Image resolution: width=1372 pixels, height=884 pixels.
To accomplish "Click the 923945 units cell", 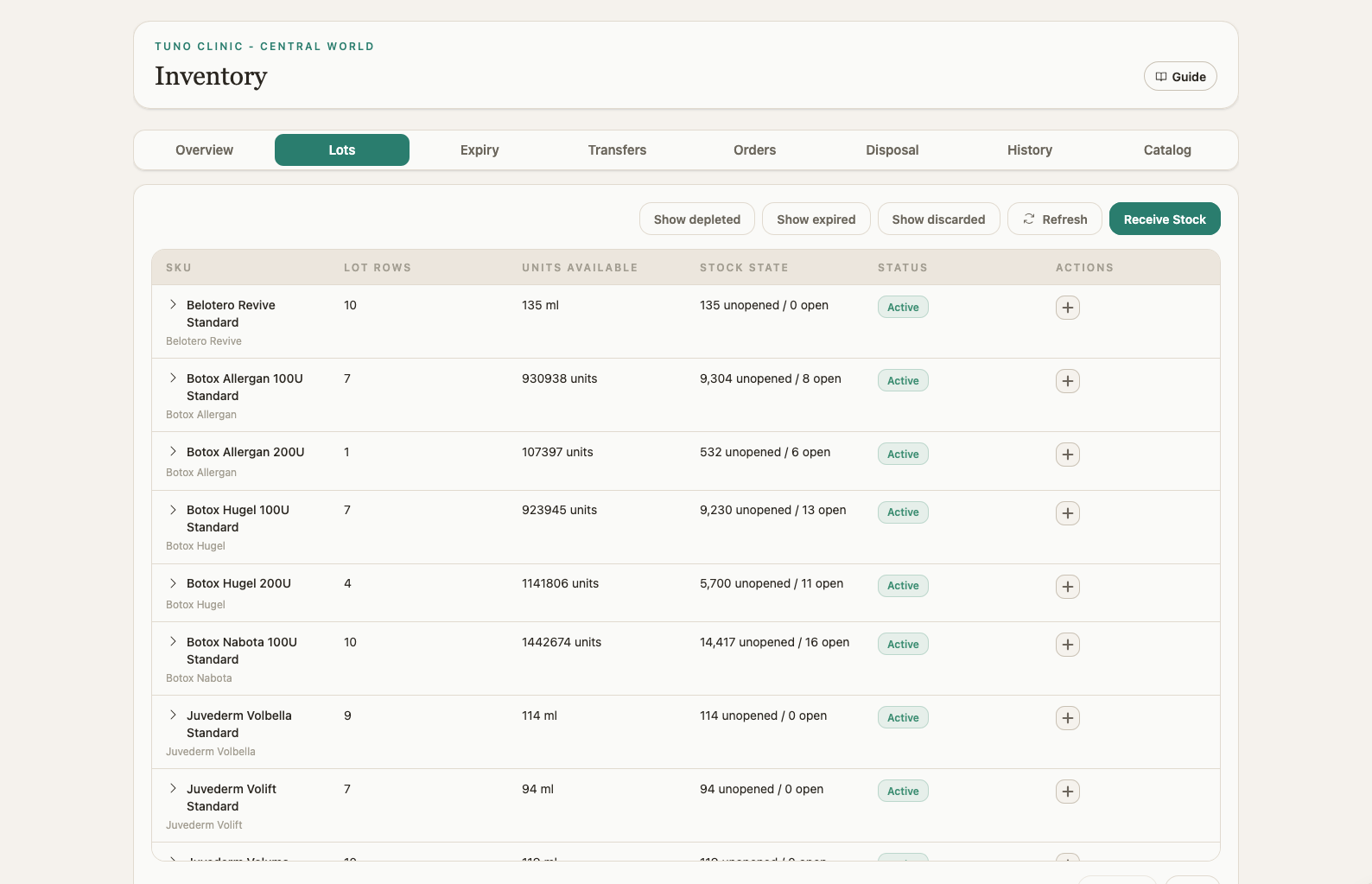I will pos(560,510).
